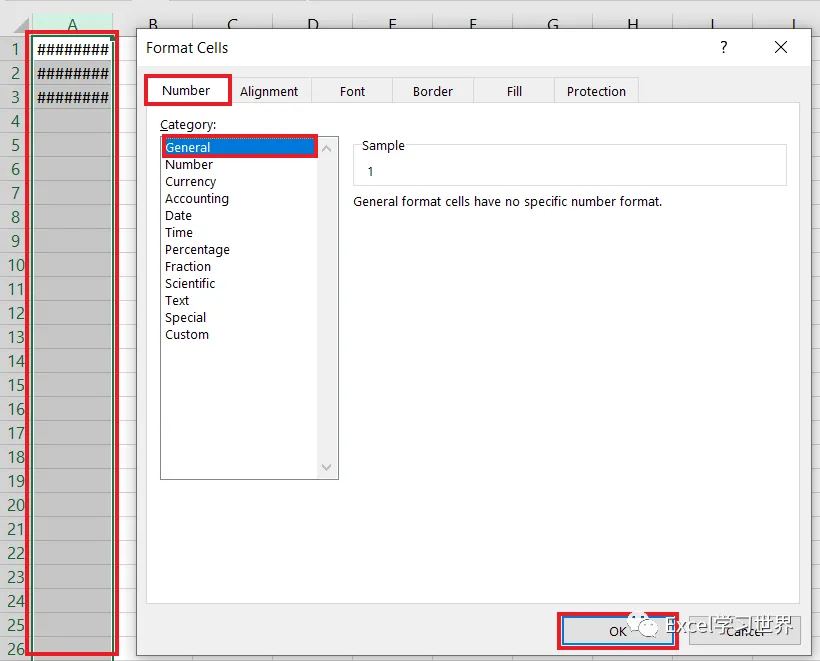
Task: Pick the Time category
Action: [240, 233]
